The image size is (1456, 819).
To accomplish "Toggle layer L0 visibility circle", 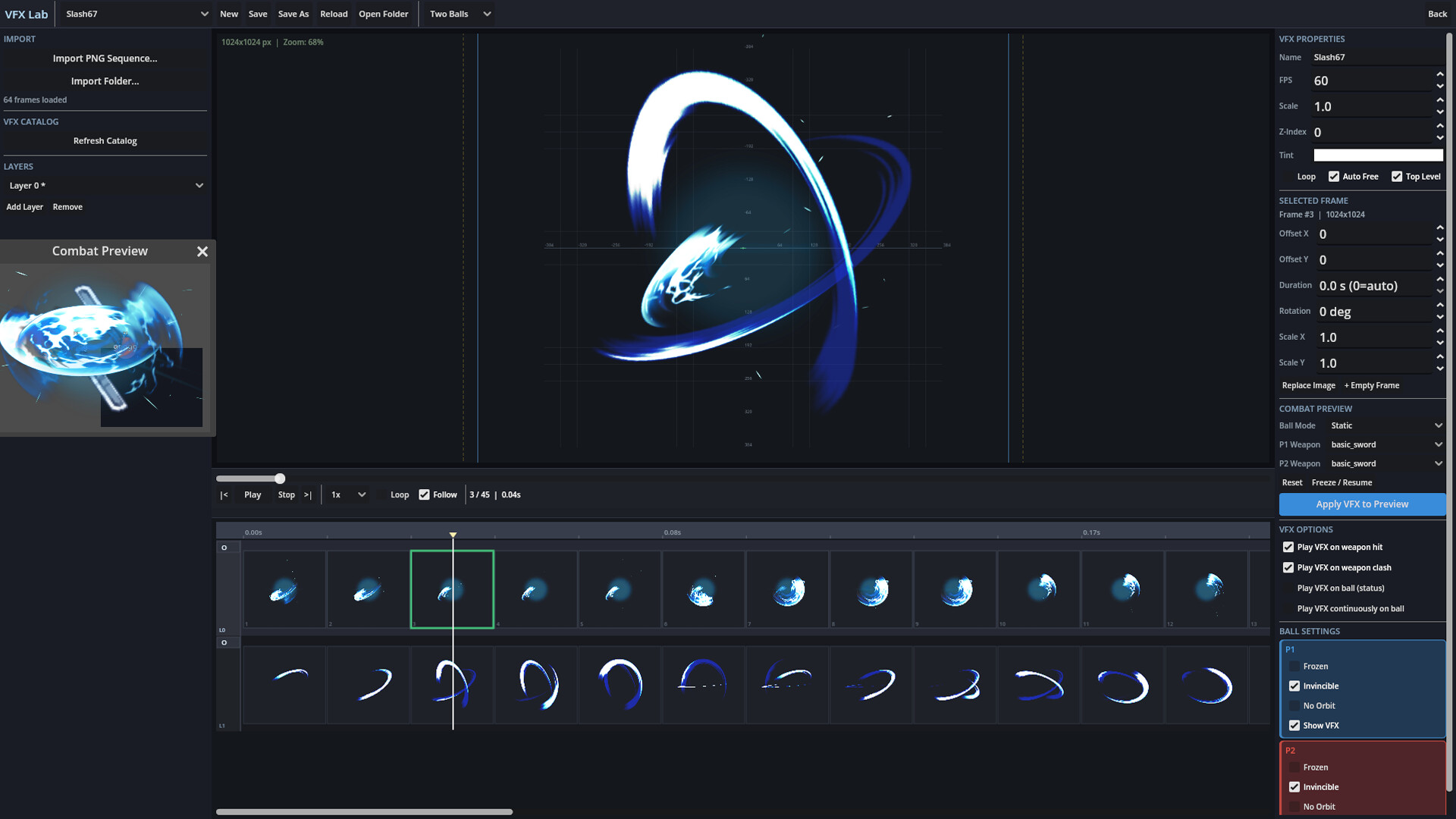I will point(224,548).
